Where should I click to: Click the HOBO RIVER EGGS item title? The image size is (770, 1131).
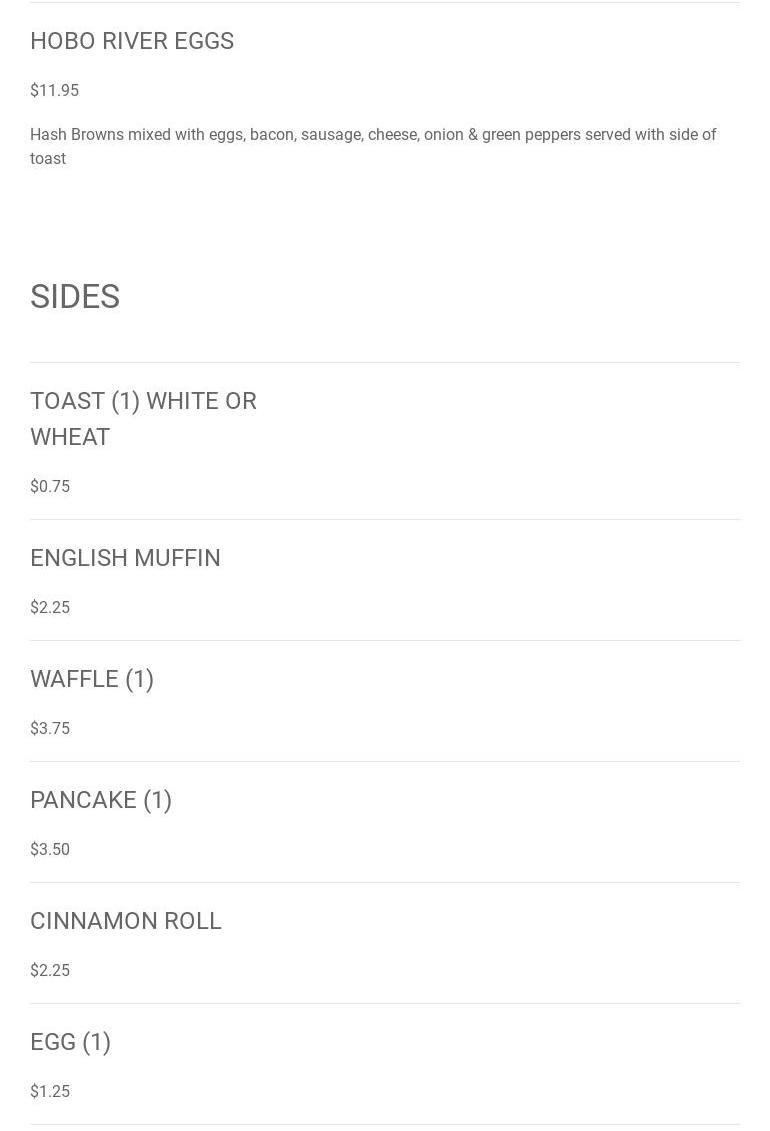(132, 41)
